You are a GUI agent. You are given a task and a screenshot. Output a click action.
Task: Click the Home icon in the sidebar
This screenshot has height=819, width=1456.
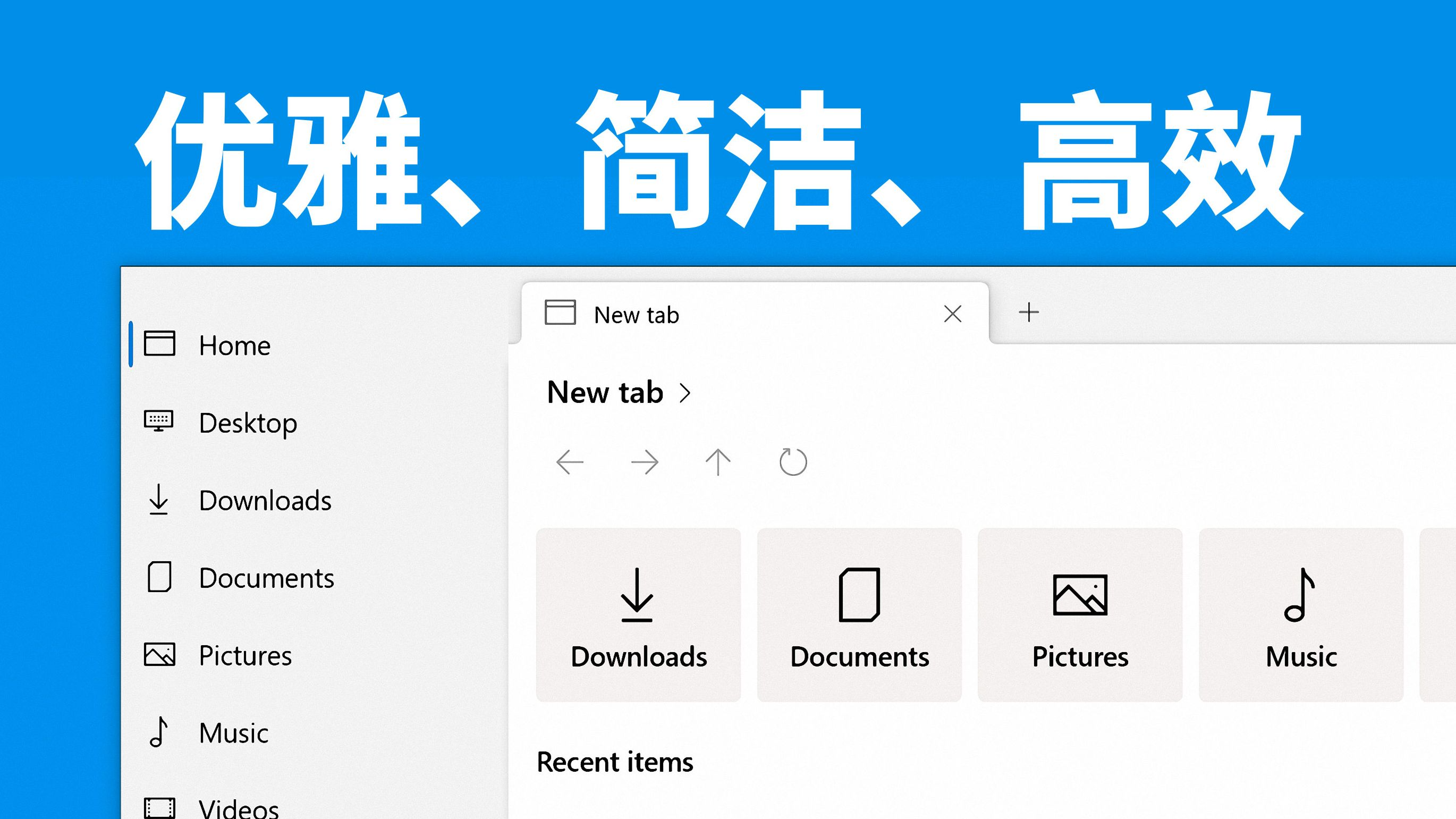click(x=159, y=344)
